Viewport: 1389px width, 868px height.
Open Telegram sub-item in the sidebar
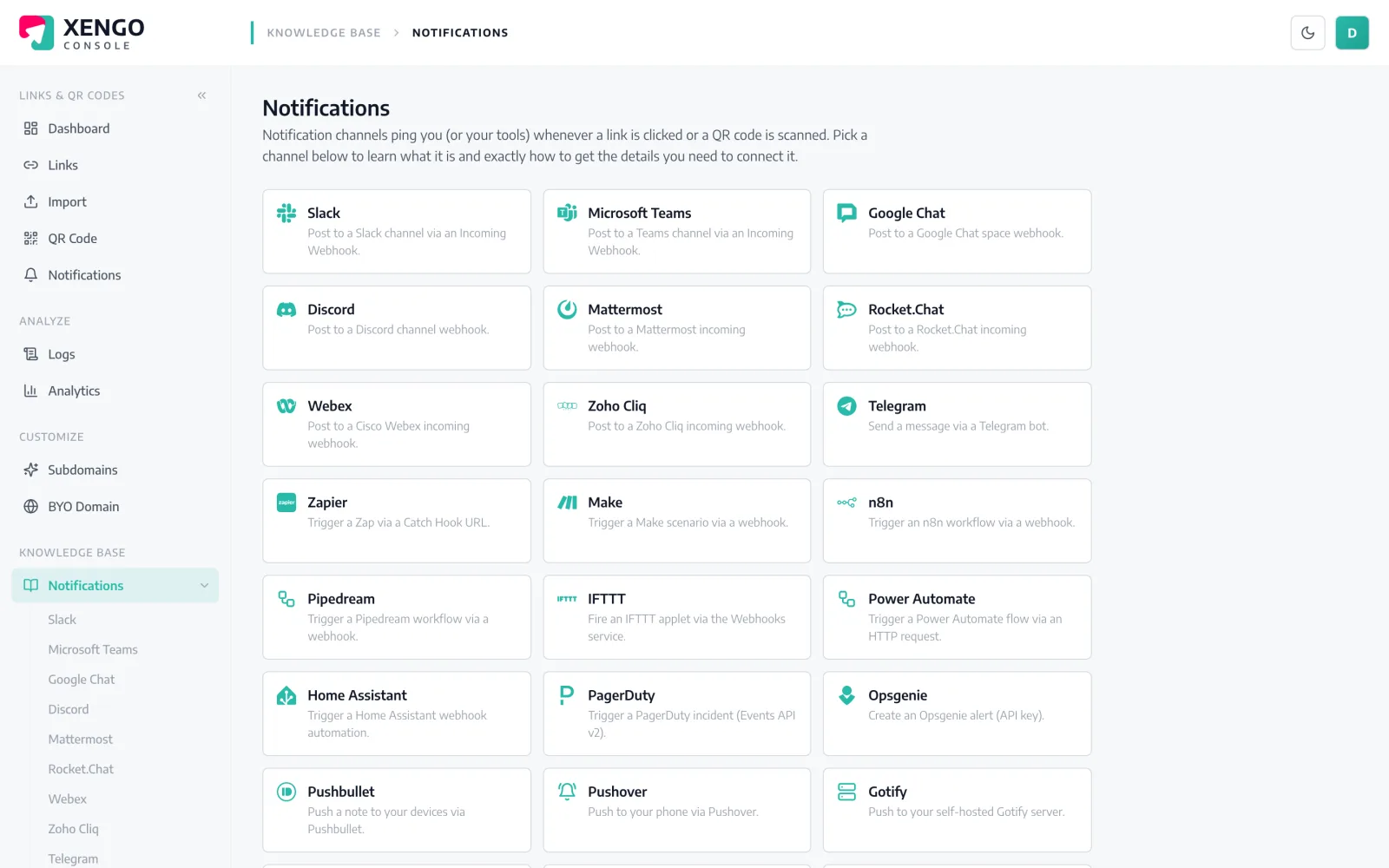pos(73,859)
